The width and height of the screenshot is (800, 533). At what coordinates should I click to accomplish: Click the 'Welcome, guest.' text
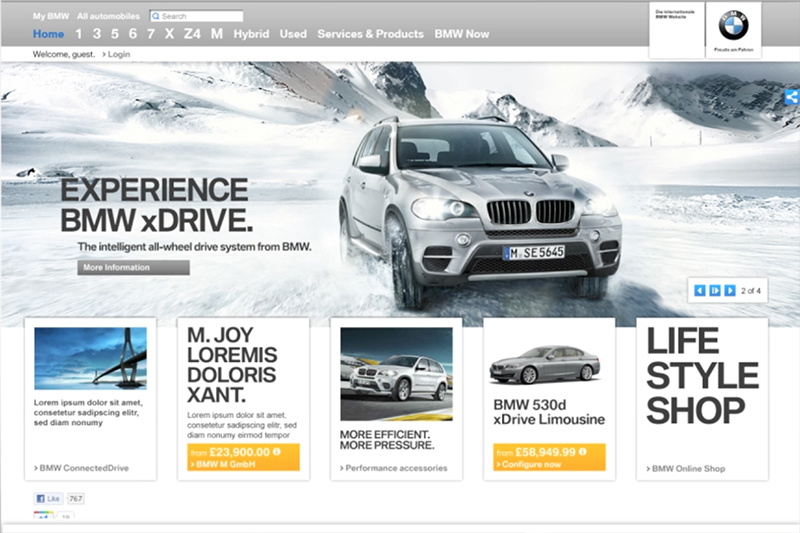(x=64, y=54)
